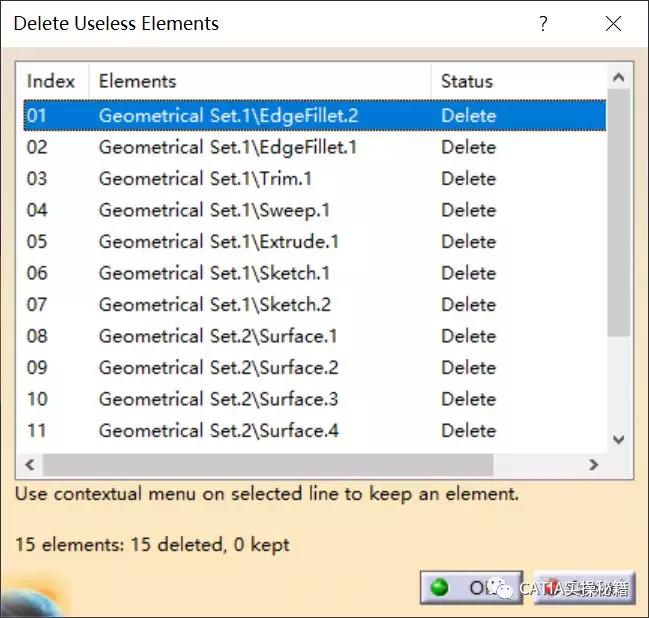Select the Geometrical Set.1\EdgeFillet.1 row

[228, 147]
